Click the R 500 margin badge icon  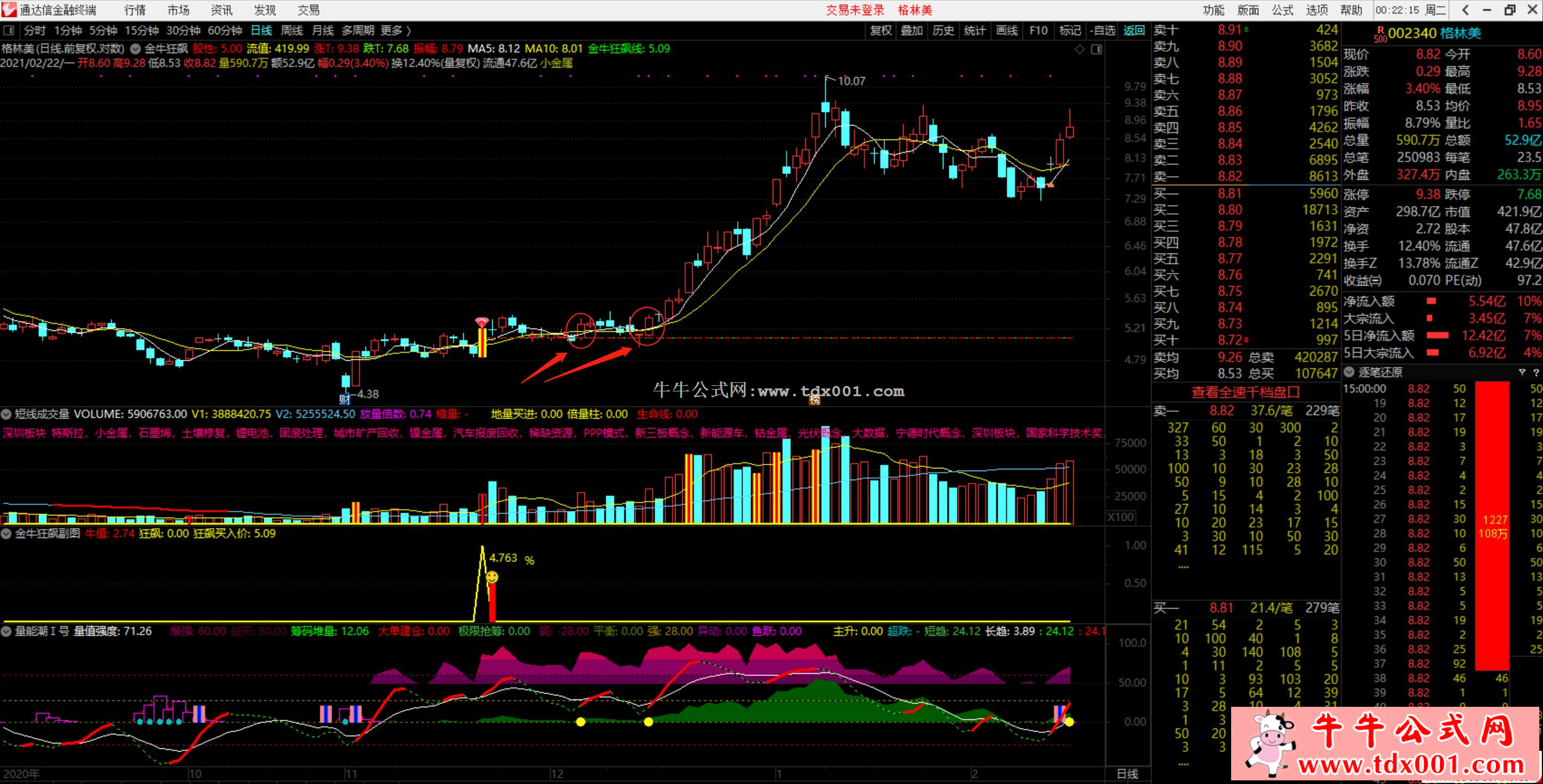coord(1380,34)
